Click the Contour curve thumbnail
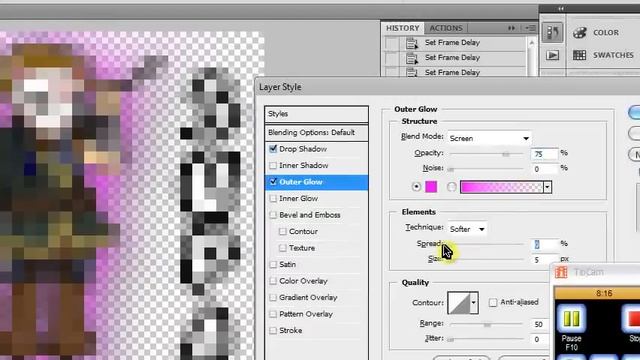Viewport: 640px width, 360px height. coord(459,302)
